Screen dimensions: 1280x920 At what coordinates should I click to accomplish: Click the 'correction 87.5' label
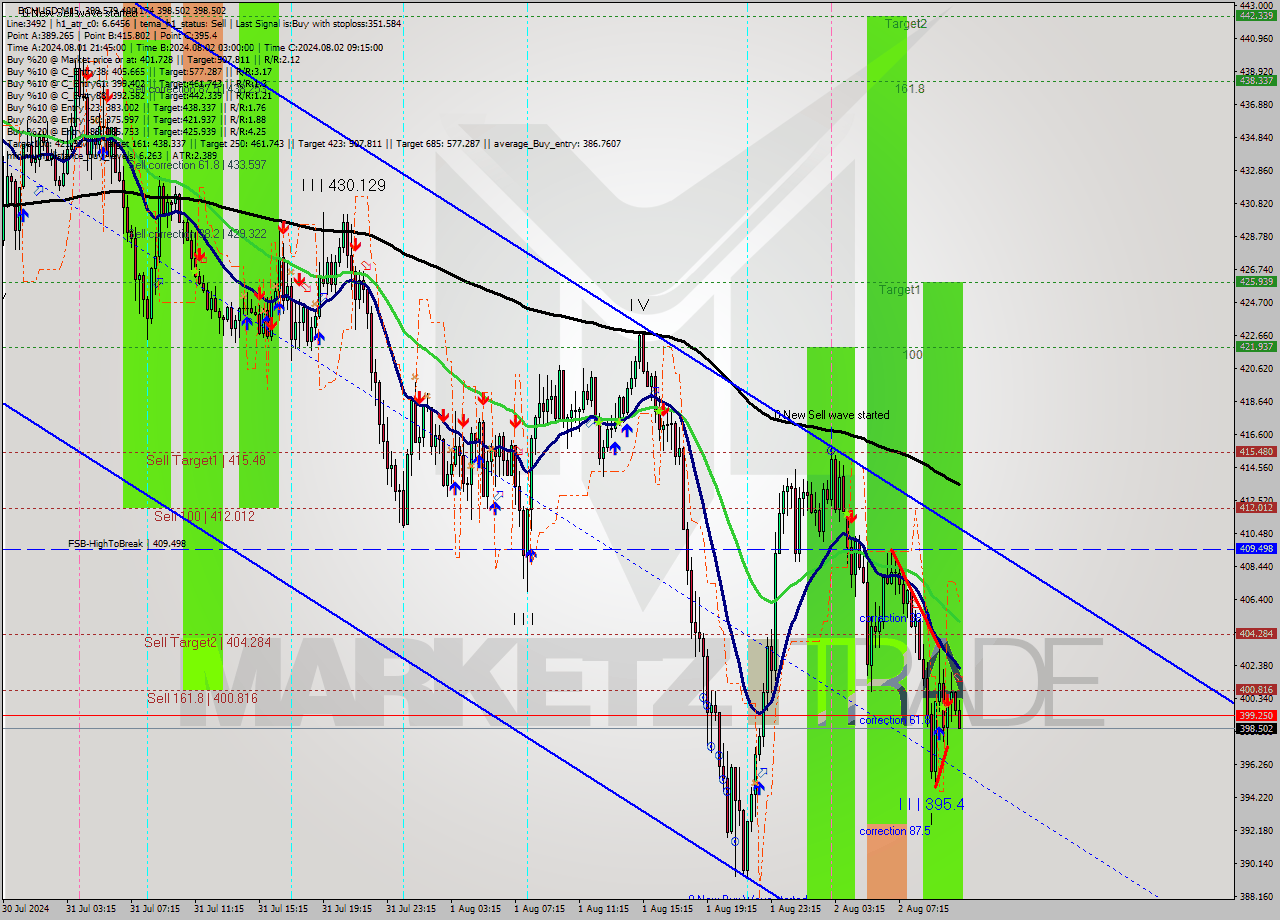(x=894, y=830)
